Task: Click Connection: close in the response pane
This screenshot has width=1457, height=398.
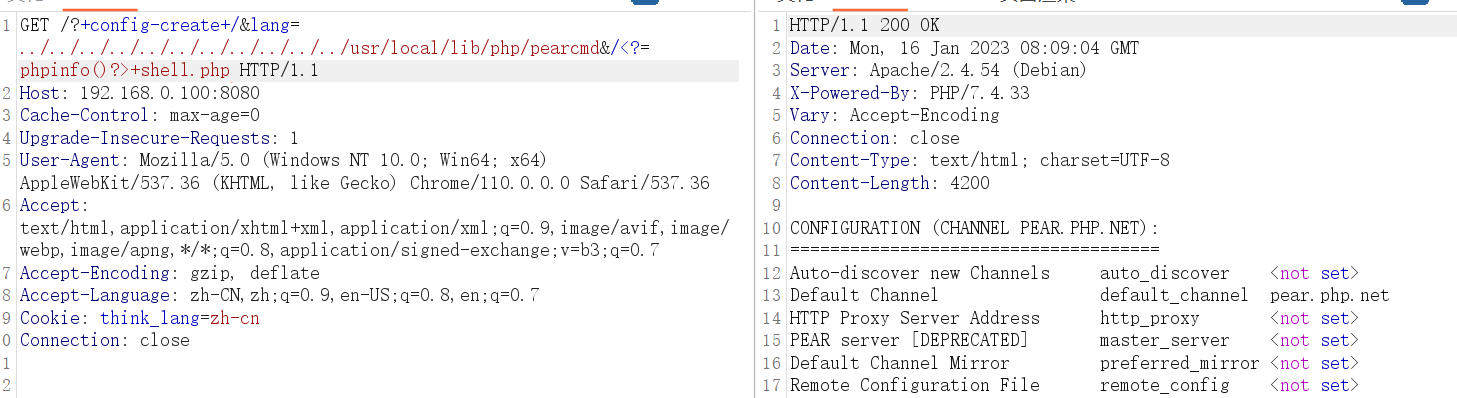Action: (x=875, y=138)
